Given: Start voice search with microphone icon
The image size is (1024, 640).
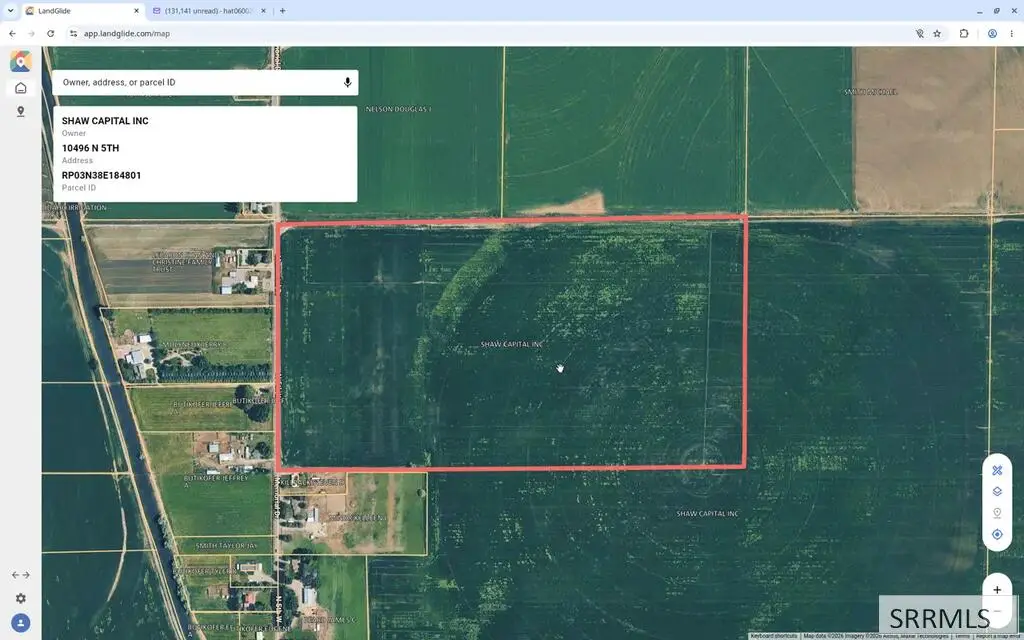Looking at the screenshot, I should (347, 82).
